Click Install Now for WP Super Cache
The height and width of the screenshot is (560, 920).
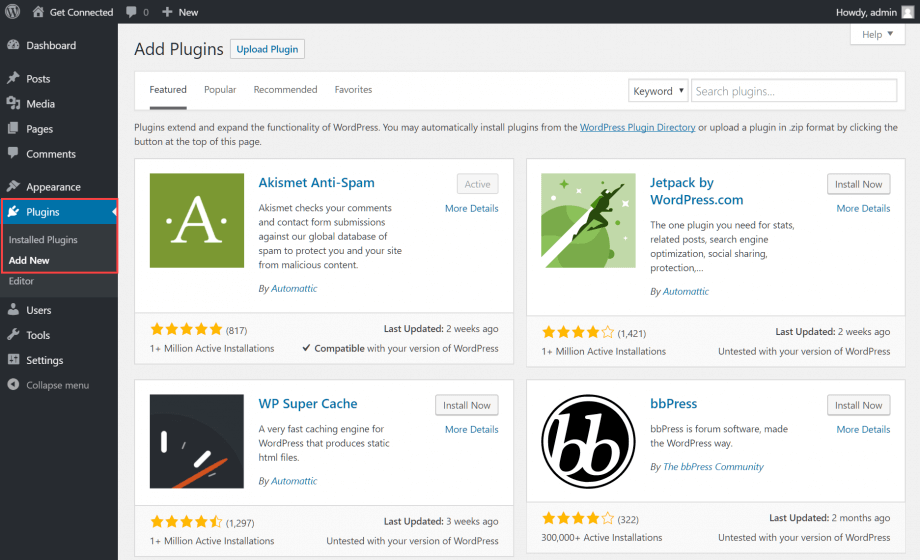coord(466,405)
